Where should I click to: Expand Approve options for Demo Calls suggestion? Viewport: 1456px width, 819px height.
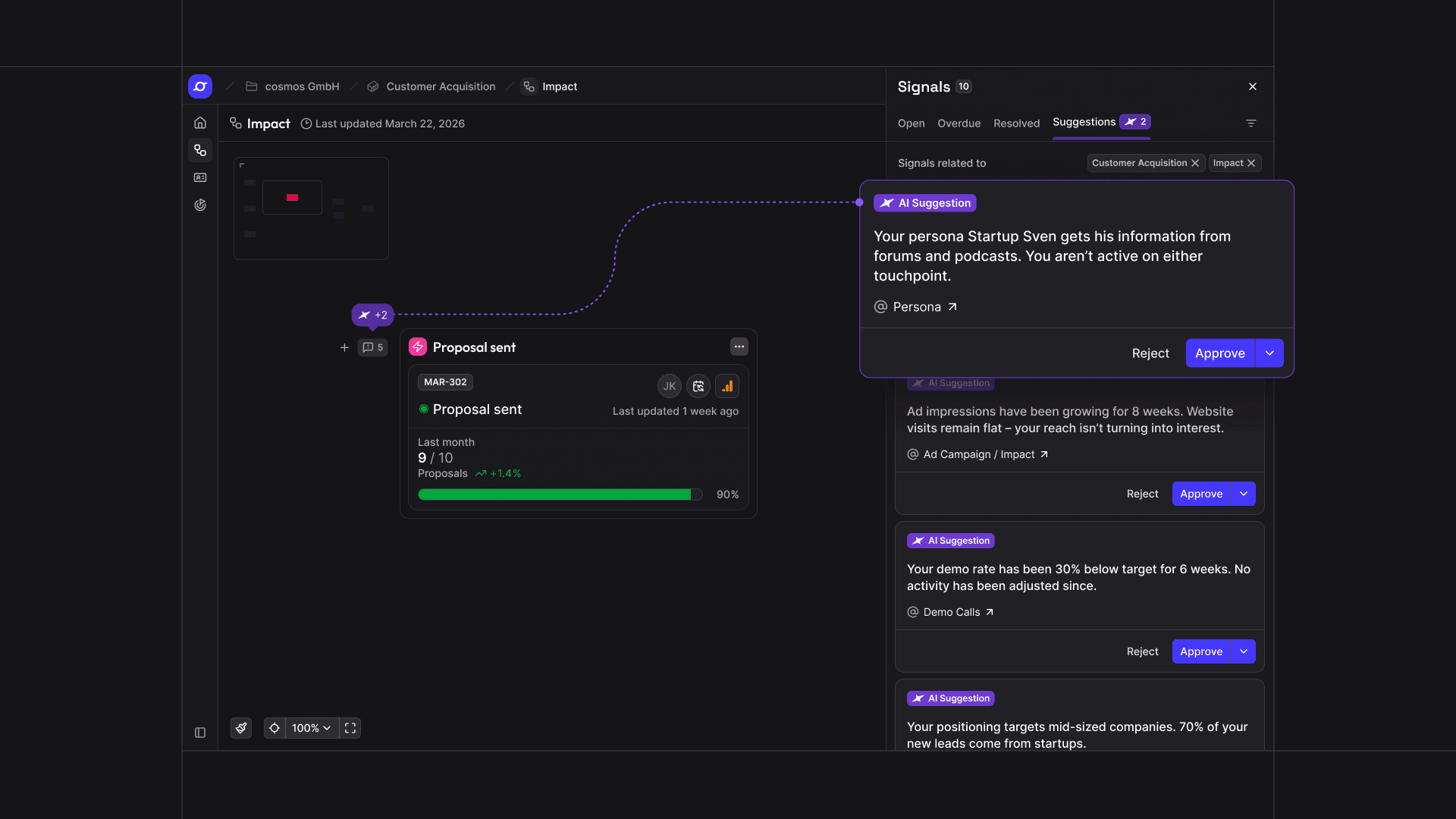1244,651
